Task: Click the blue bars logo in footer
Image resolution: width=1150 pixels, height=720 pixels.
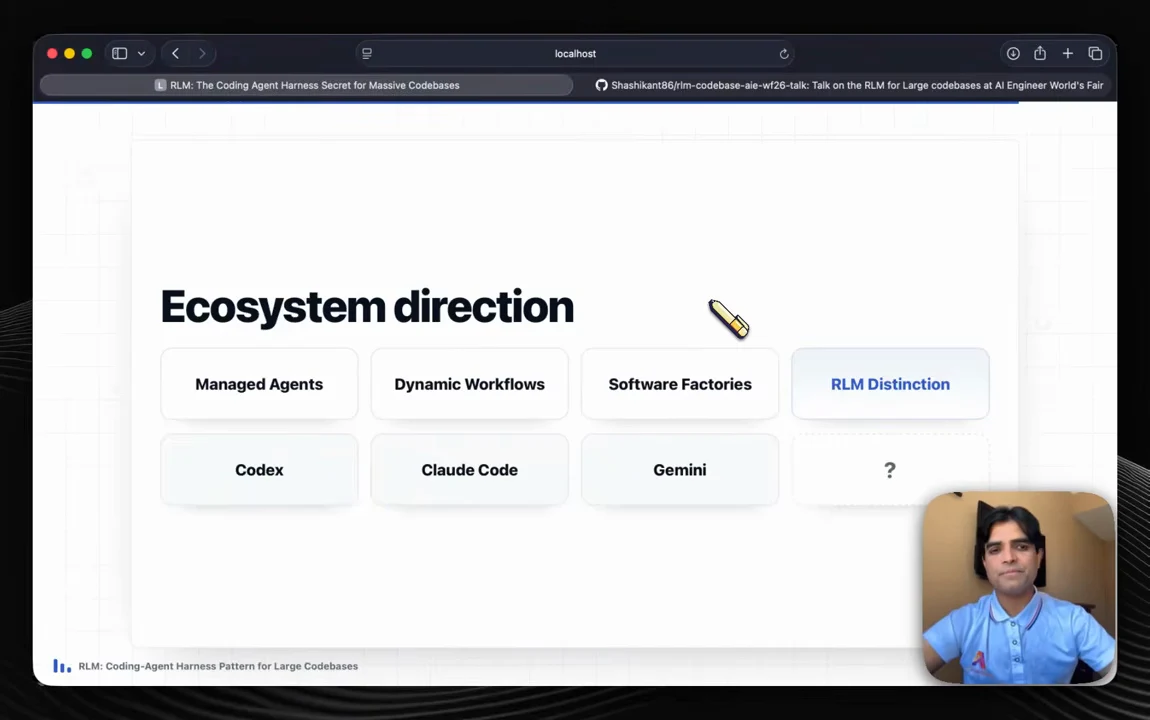Action: point(62,666)
